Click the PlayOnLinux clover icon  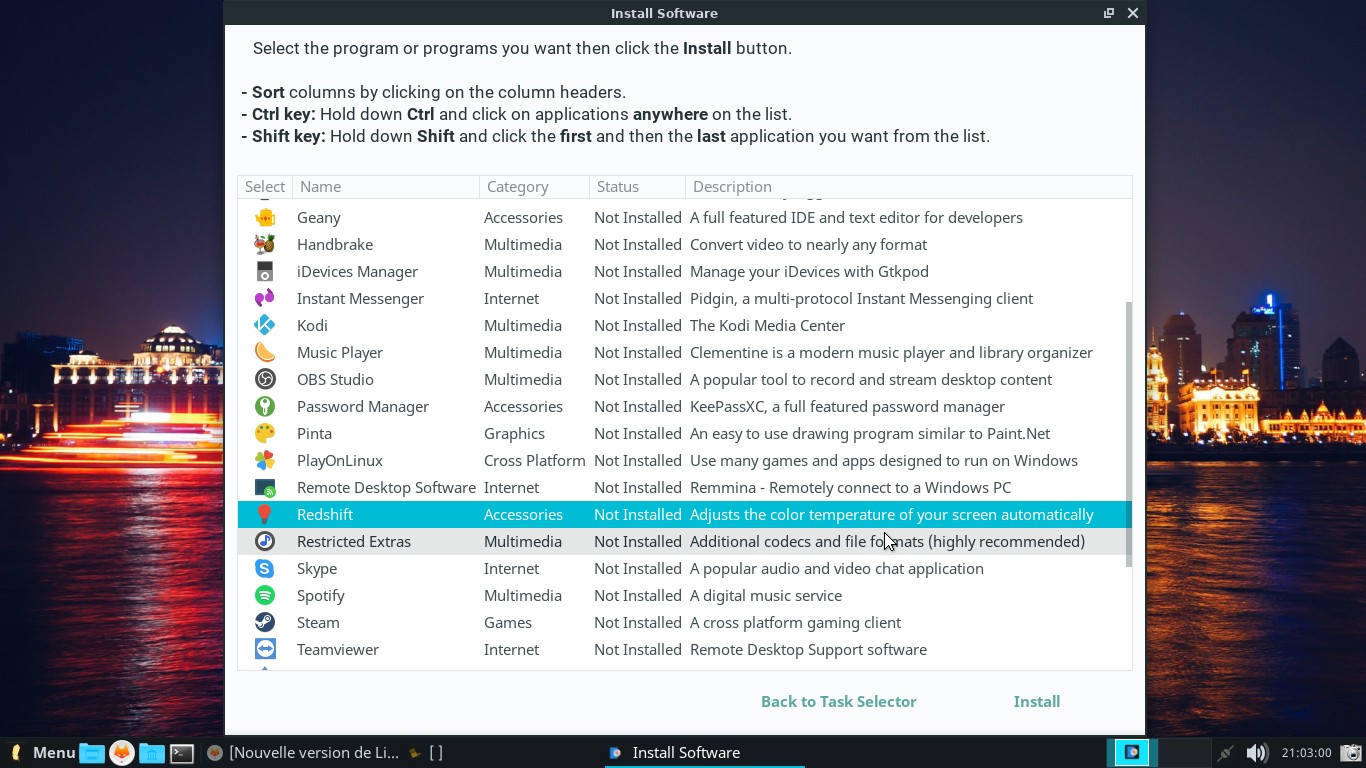[265, 461]
